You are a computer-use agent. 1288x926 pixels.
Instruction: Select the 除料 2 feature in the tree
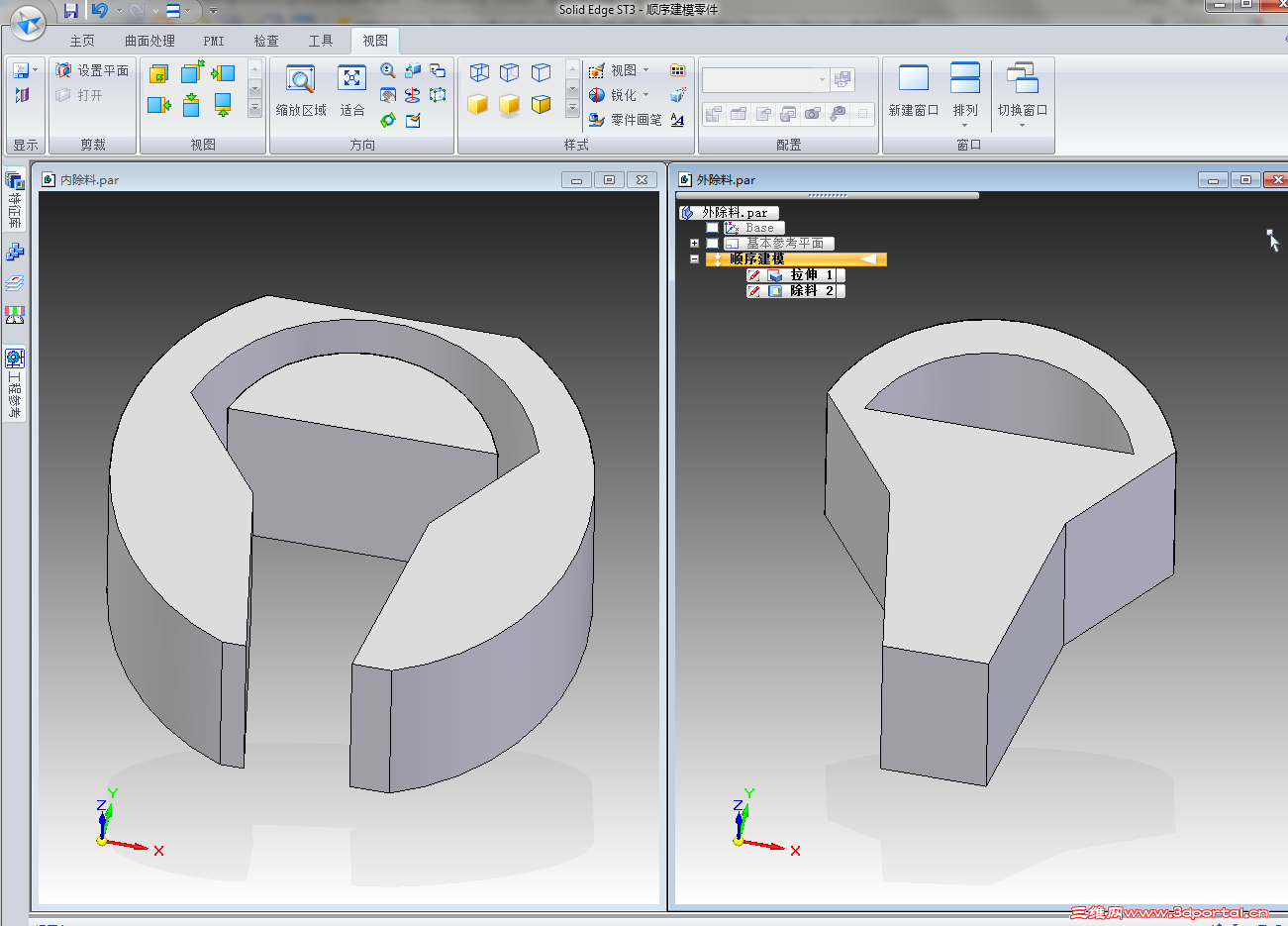pos(804,291)
